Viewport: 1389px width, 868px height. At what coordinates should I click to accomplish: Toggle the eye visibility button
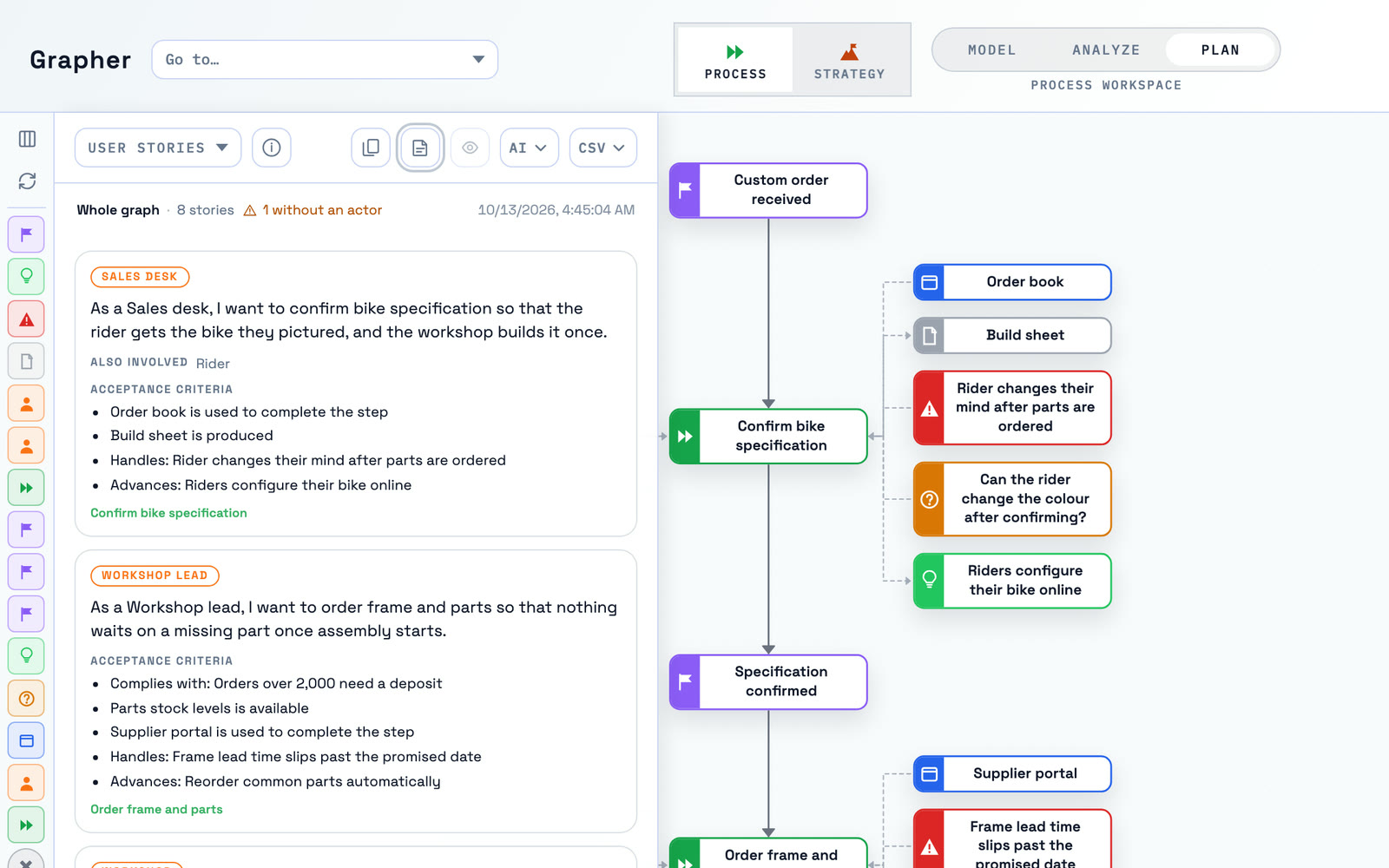point(470,148)
